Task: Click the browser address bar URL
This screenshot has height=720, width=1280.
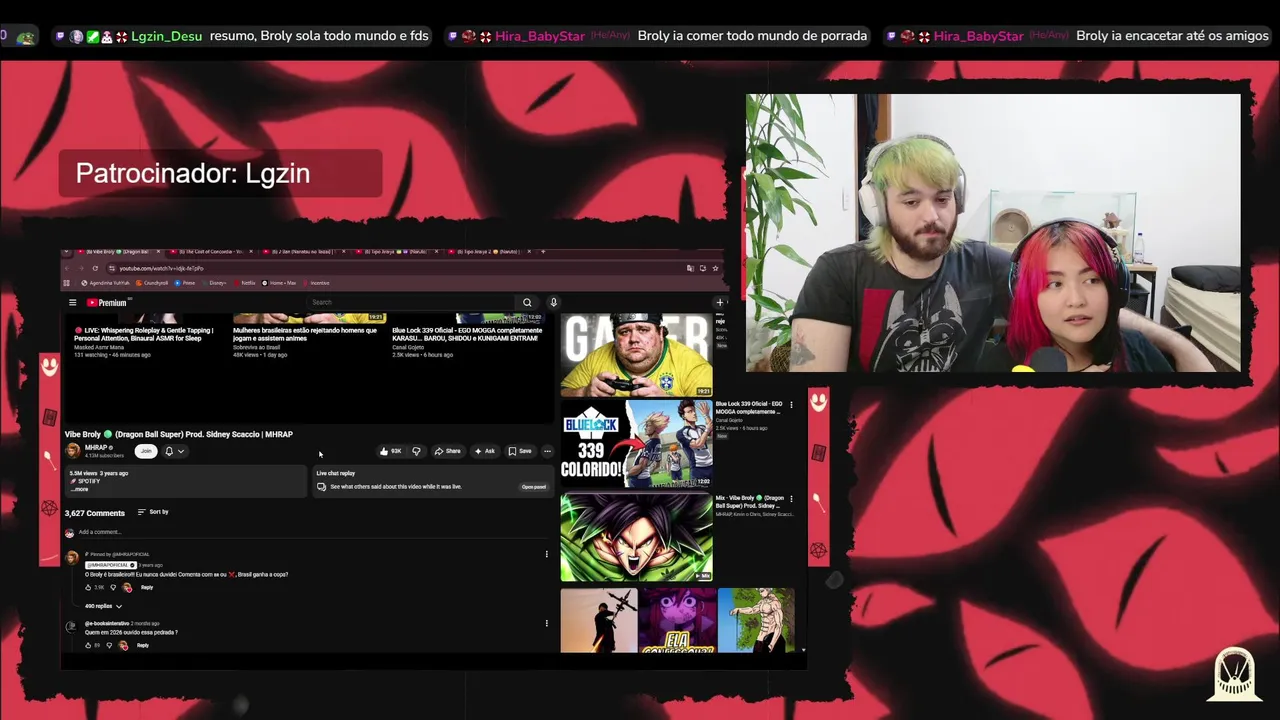Action: (161, 268)
